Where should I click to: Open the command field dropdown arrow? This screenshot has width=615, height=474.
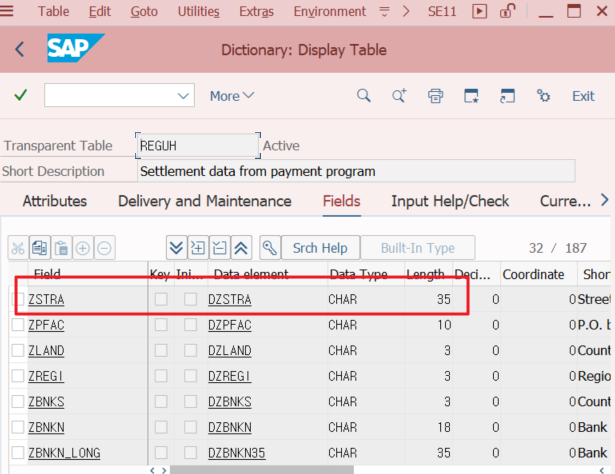(x=183, y=96)
